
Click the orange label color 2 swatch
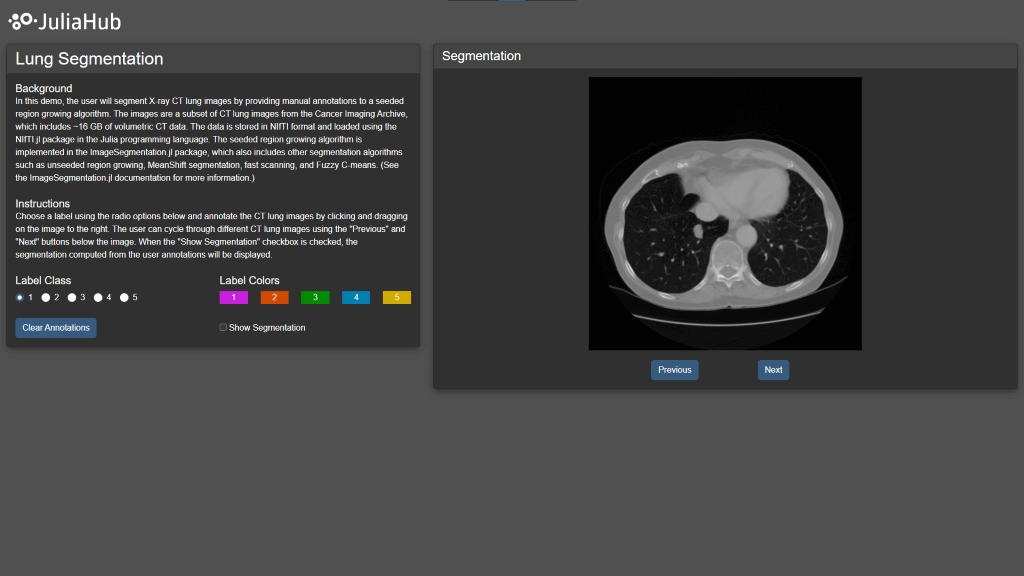click(x=274, y=297)
